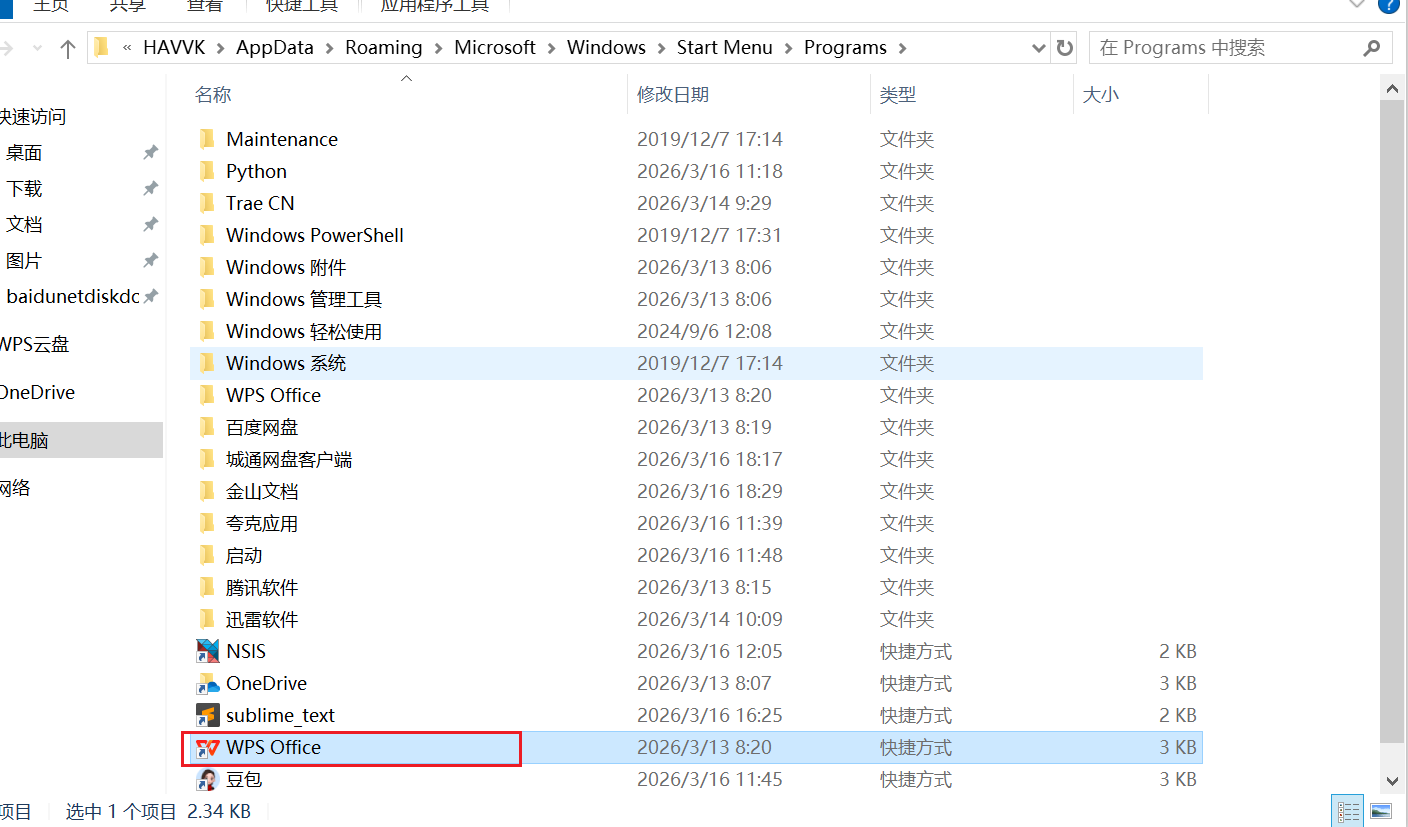1408x827 pixels.
Task: Select 下载 in quick access sidebar
Action: pos(24,189)
